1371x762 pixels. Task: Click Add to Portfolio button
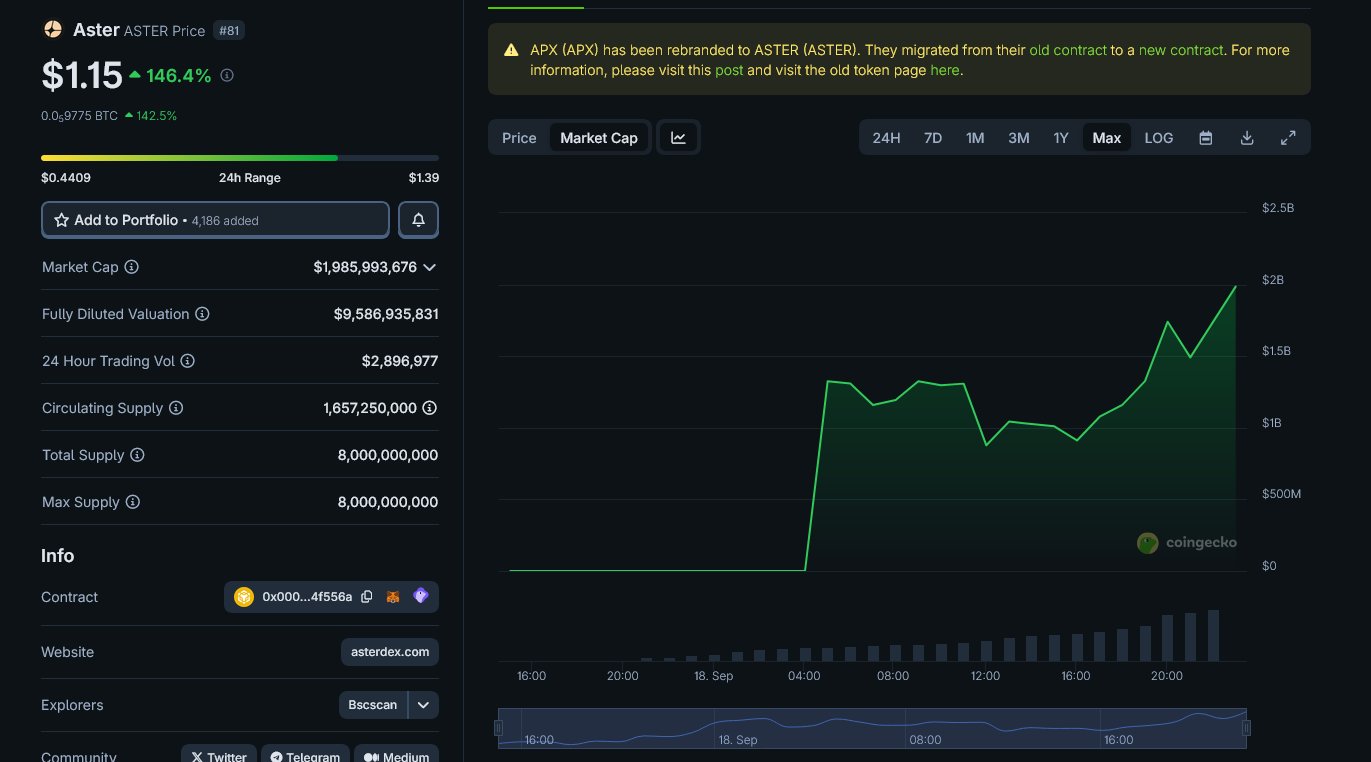[x=215, y=220]
